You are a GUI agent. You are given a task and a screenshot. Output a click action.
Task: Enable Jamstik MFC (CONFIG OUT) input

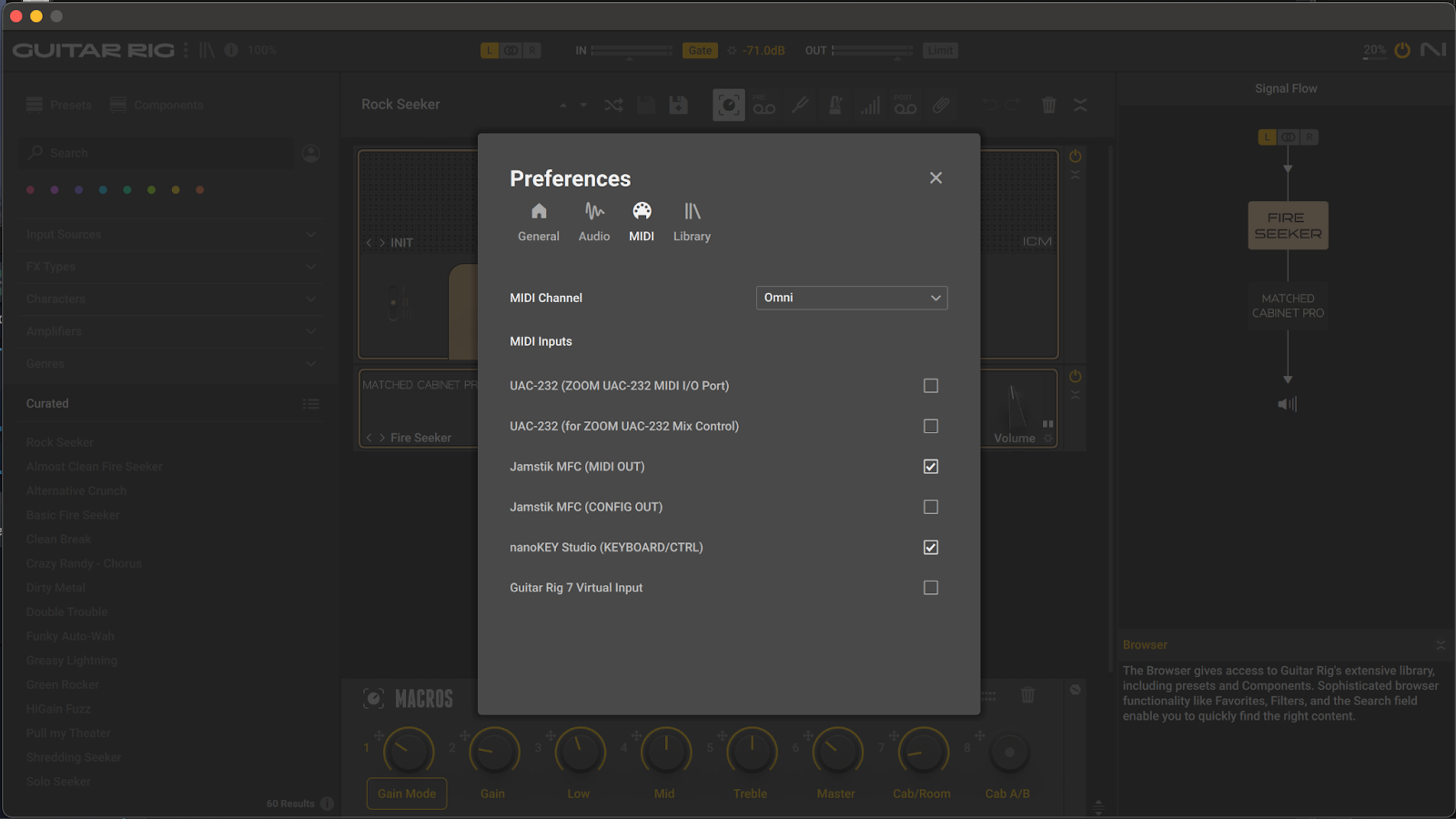931,507
